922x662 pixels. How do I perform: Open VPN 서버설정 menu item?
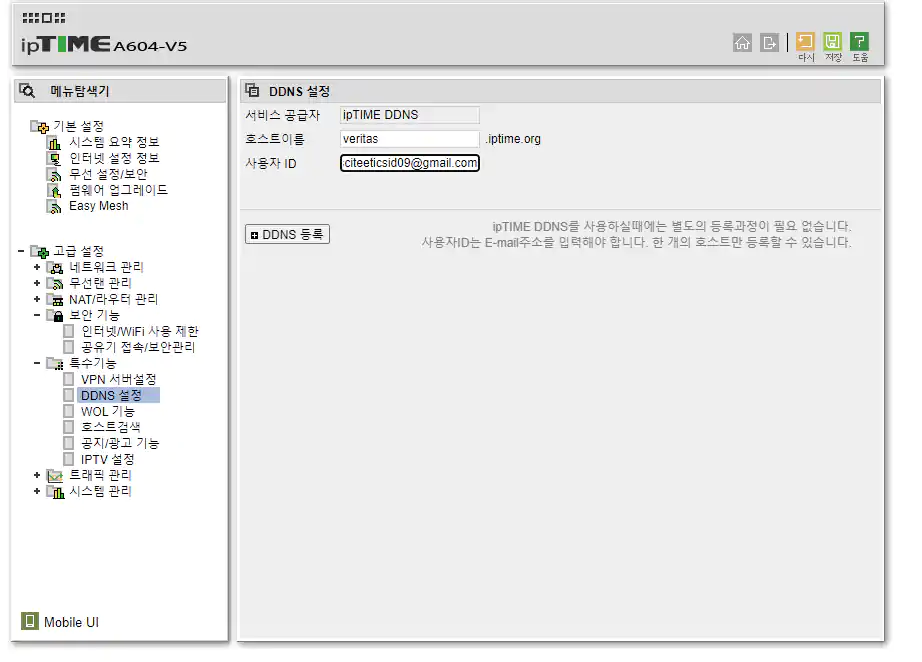(119, 379)
